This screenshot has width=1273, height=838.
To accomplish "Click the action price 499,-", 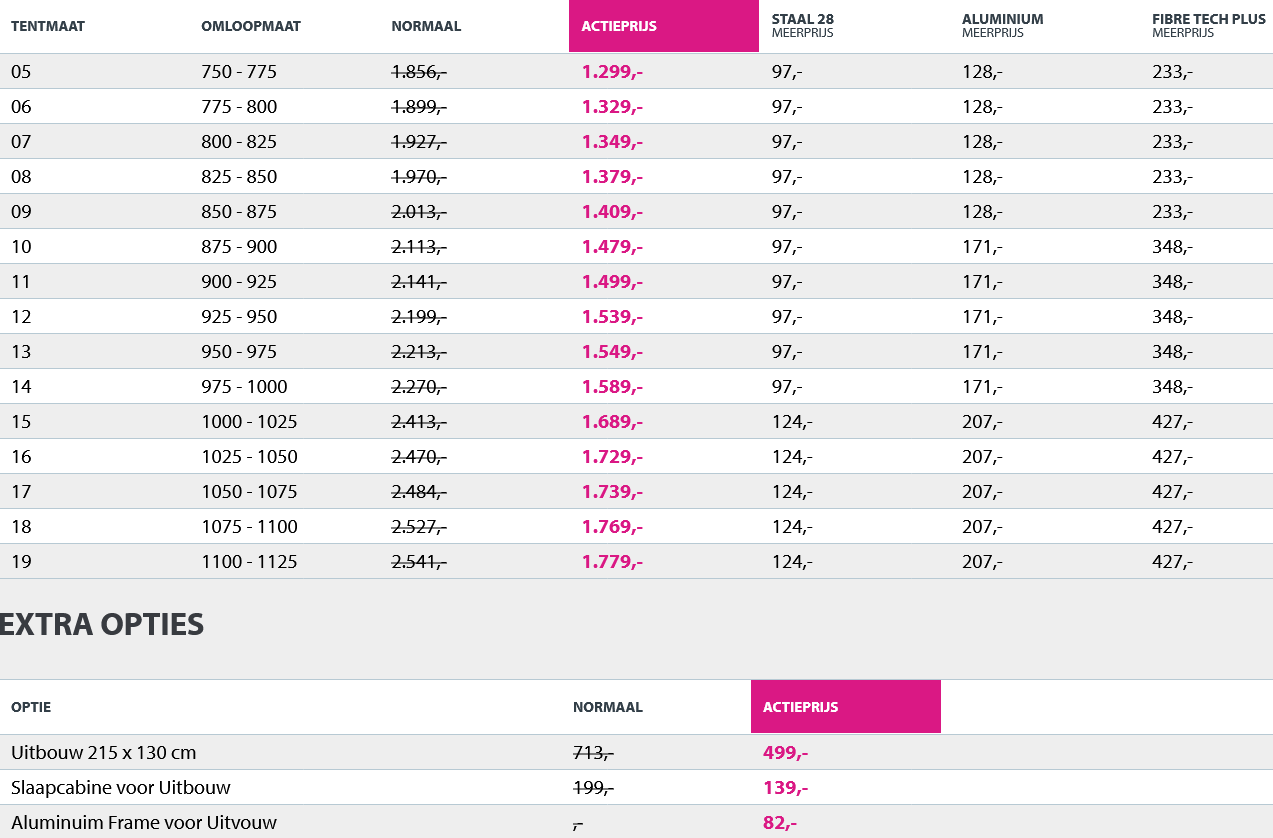I will point(785,752).
